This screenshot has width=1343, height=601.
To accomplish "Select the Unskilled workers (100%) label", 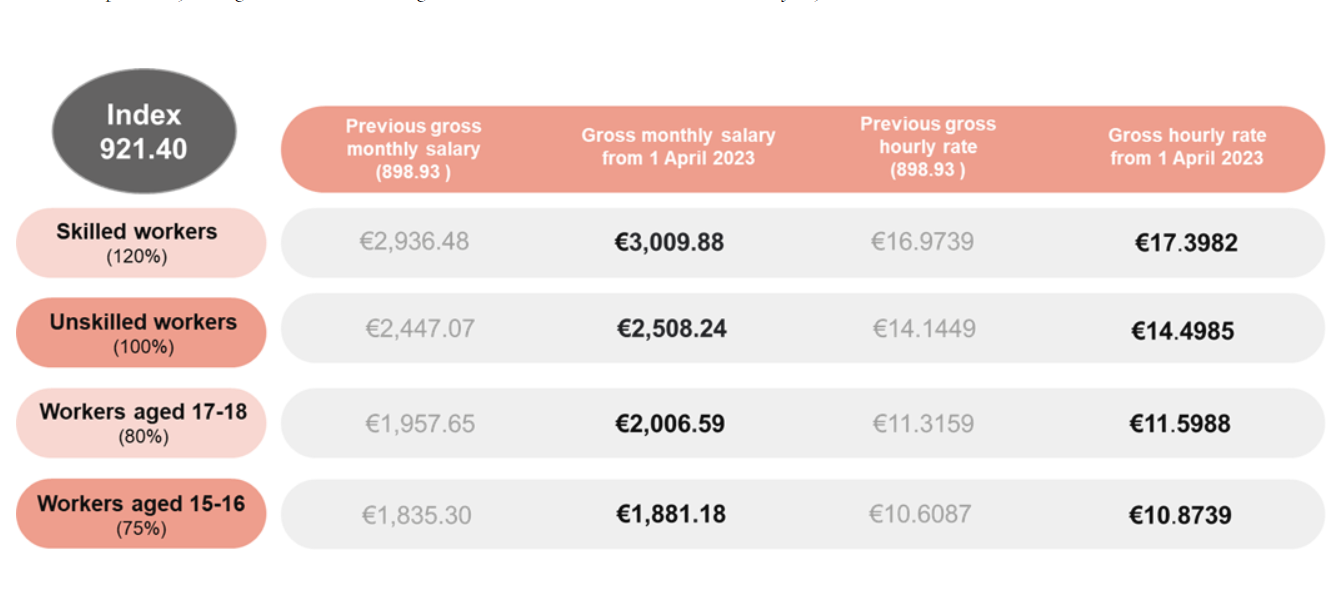I will point(141,332).
